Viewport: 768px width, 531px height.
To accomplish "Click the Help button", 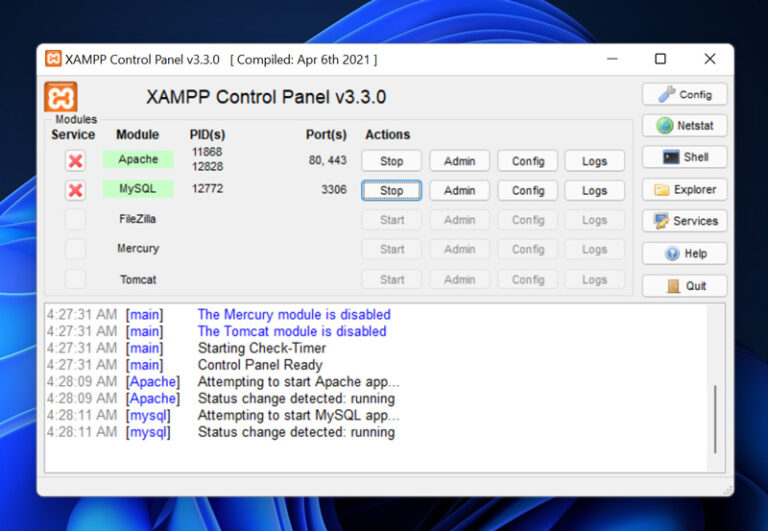I will click(x=684, y=253).
